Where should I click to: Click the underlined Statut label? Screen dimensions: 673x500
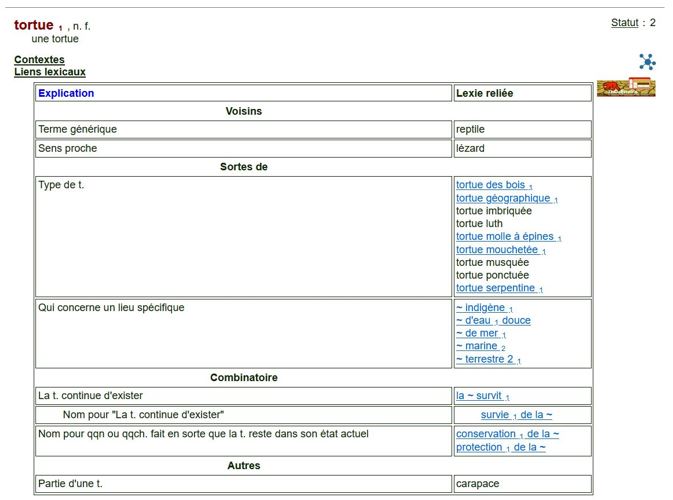[x=624, y=23]
